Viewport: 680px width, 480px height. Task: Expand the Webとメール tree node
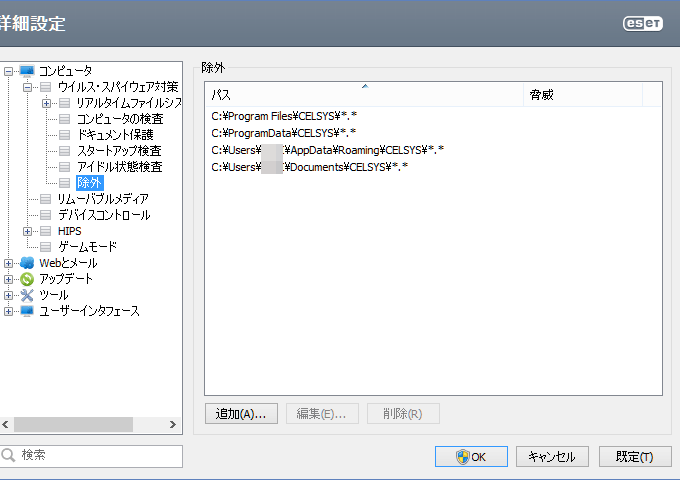tap(8, 263)
